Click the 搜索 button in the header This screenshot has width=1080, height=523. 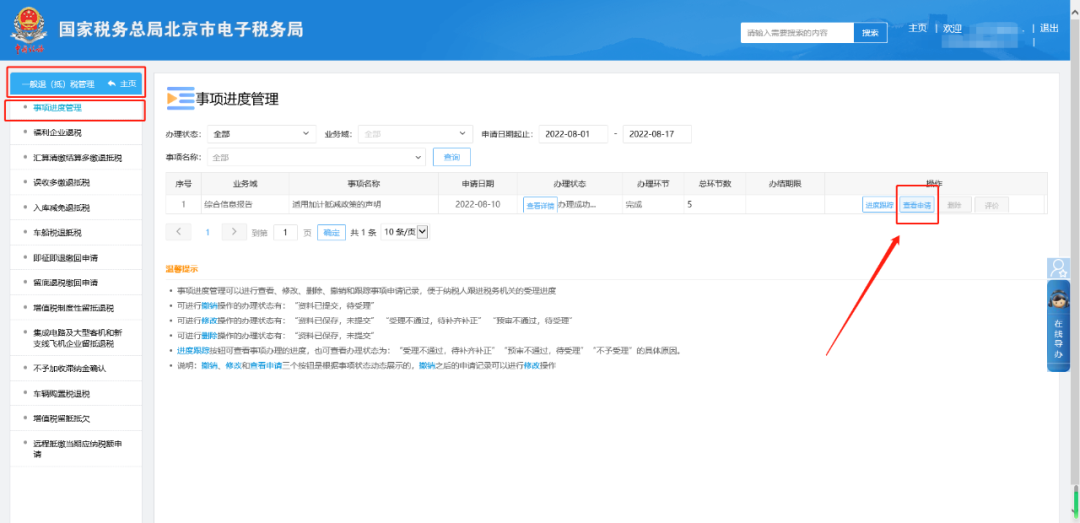pyautogui.click(x=870, y=32)
